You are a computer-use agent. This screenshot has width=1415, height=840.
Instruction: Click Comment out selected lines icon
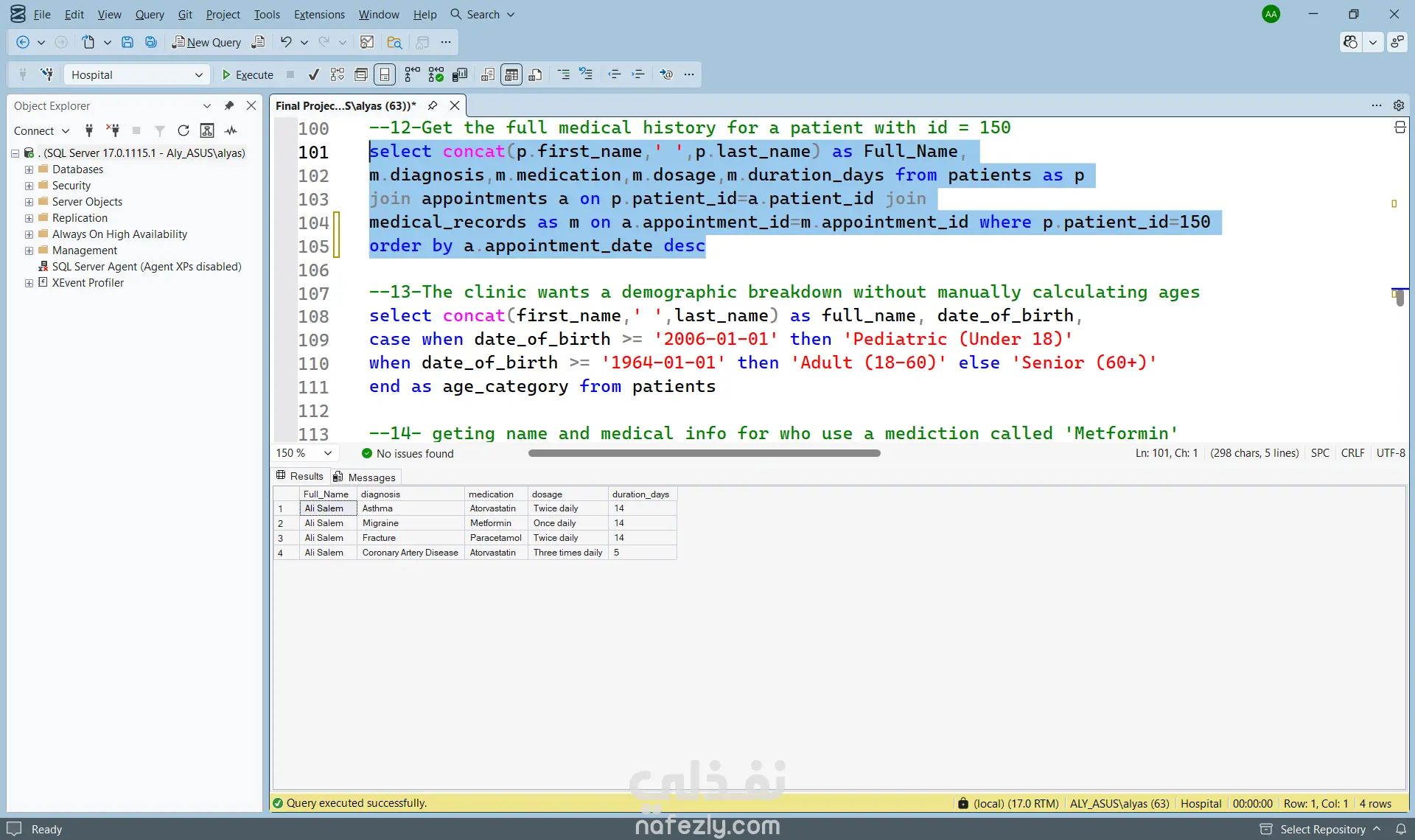pyautogui.click(x=564, y=74)
